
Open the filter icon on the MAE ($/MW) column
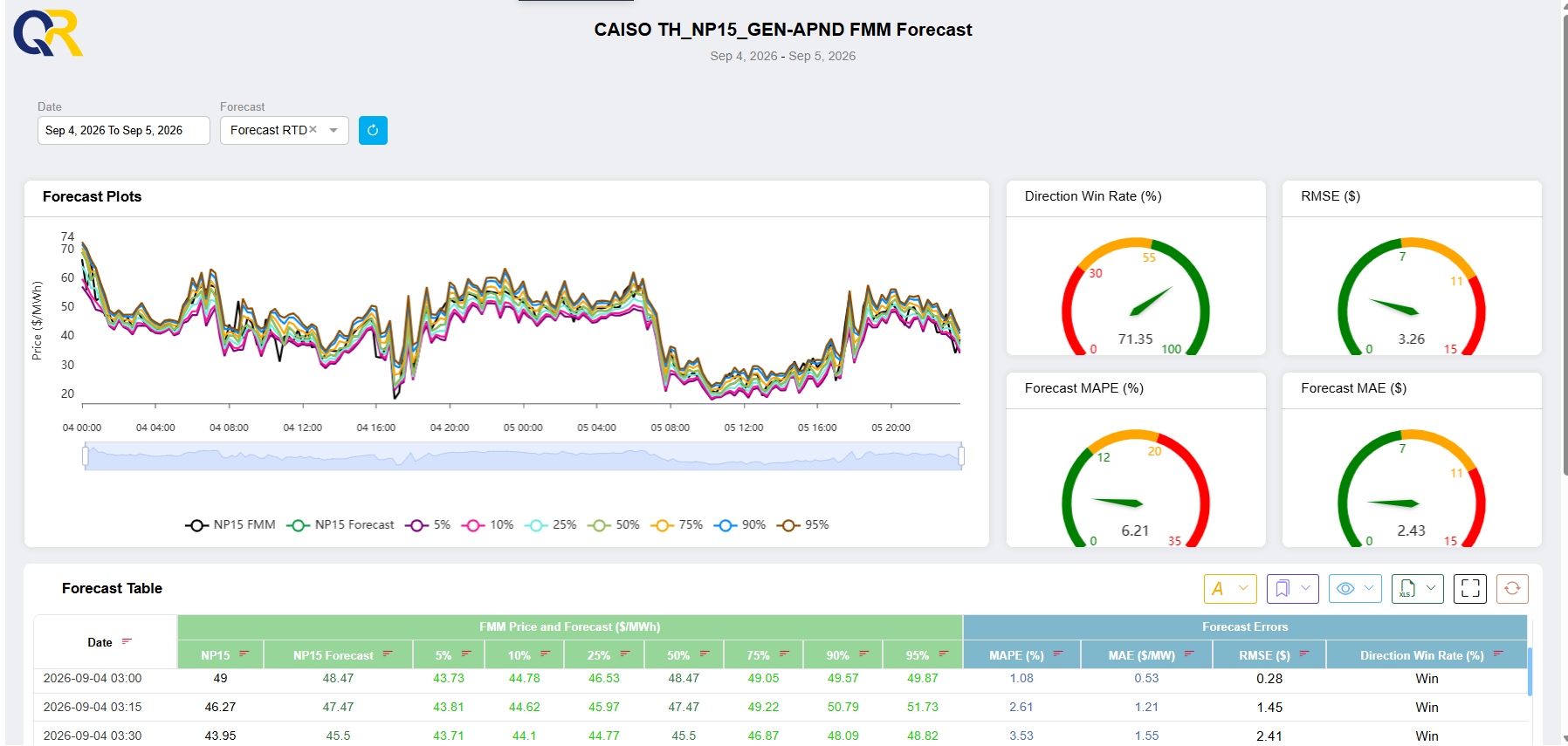1189,654
